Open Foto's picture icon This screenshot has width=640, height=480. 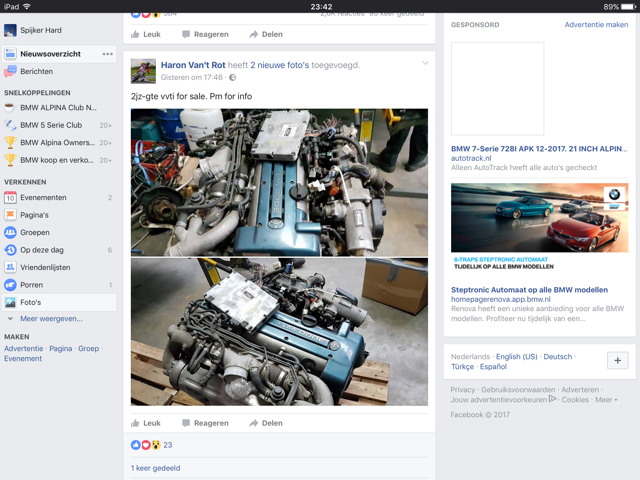click(10, 302)
